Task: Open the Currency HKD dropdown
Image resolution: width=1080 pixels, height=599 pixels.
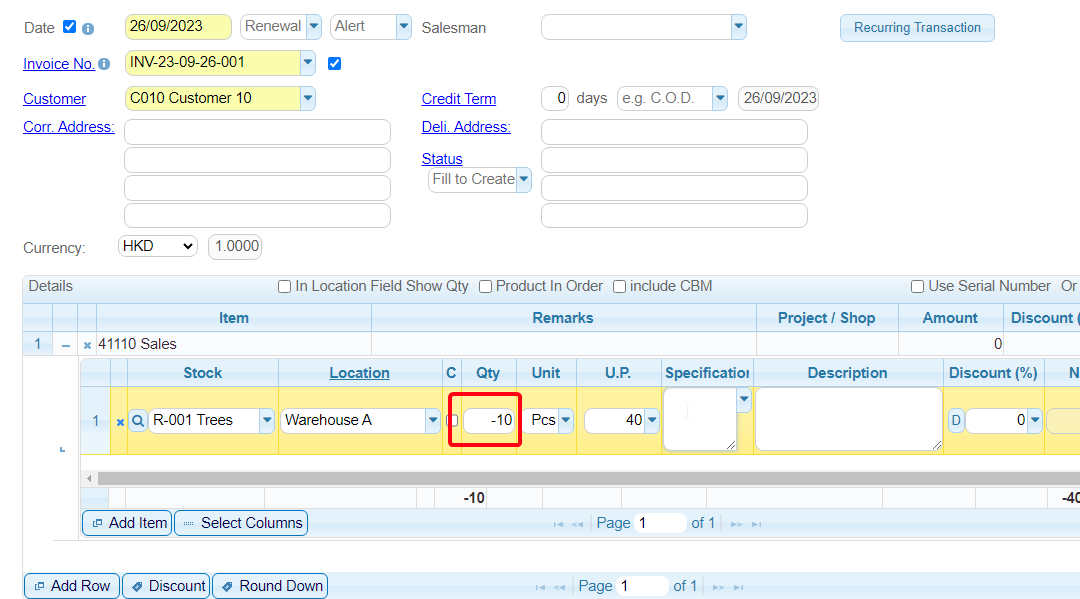Action: coord(158,246)
